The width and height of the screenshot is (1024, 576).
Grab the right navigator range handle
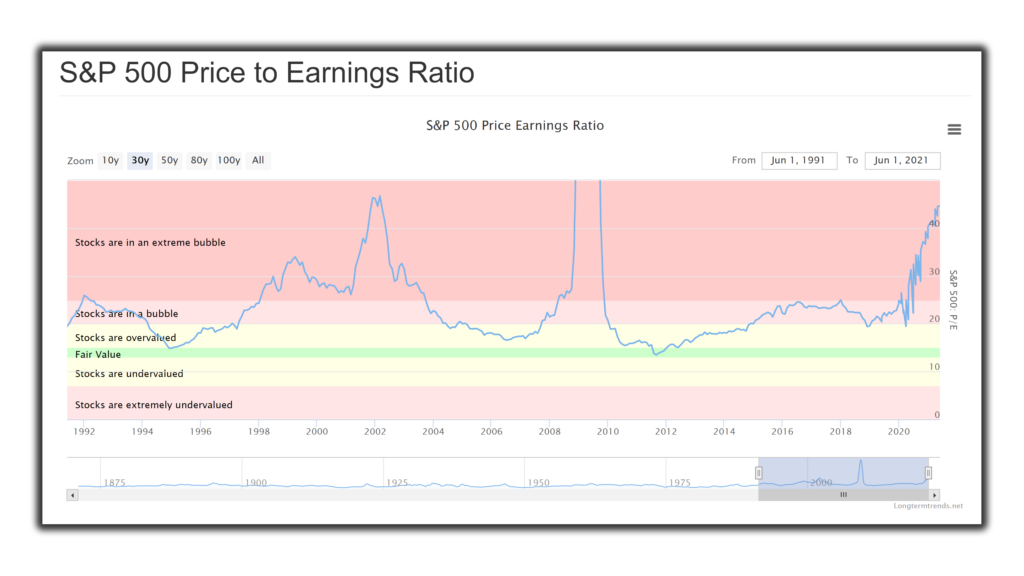click(x=928, y=472)
